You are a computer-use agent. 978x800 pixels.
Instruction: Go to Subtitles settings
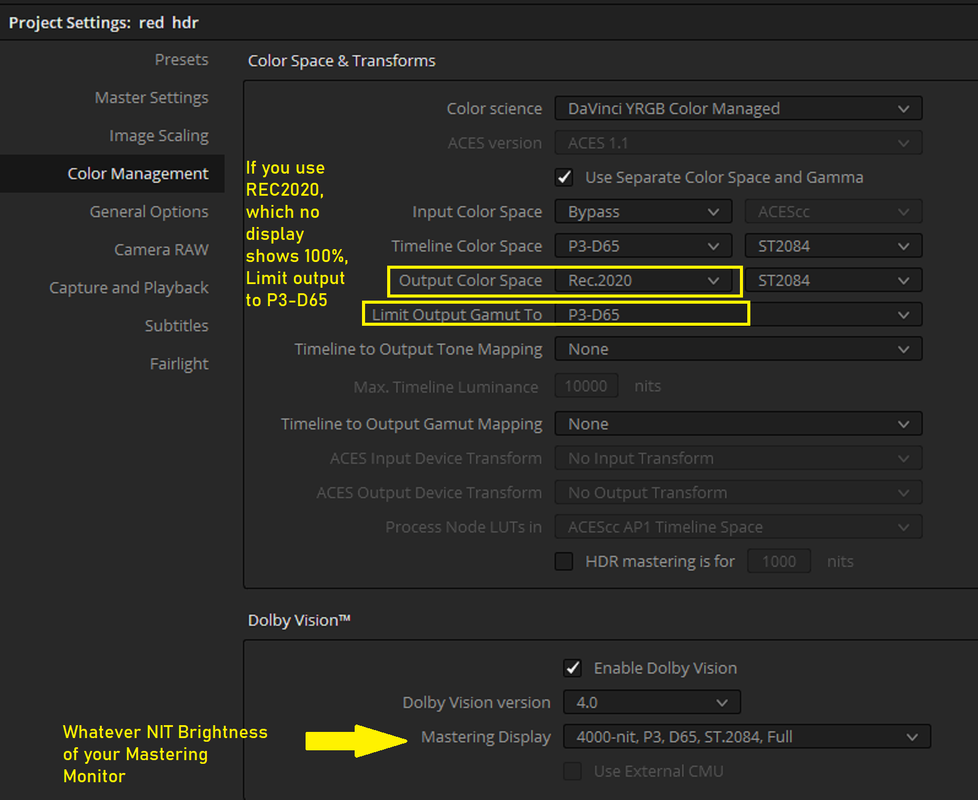click(x=177, y=326)
